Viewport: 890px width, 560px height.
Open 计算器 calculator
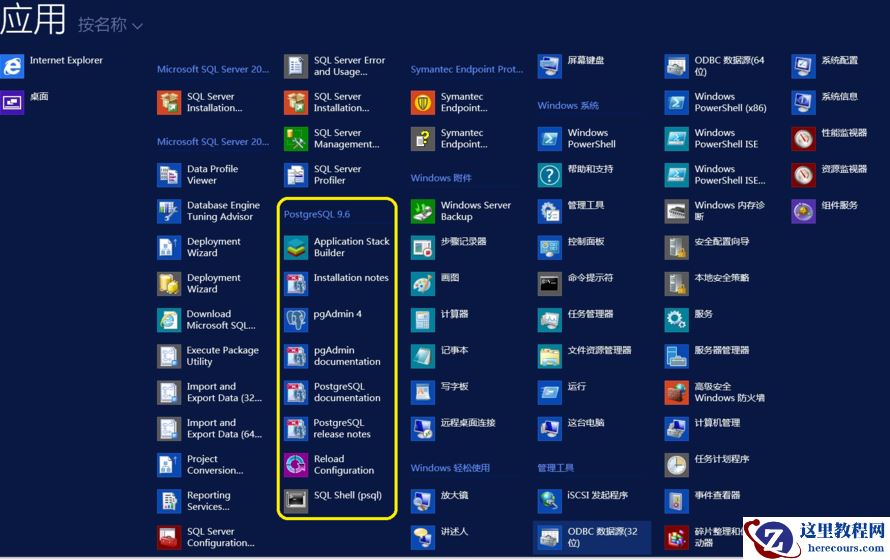coord(440,321)
